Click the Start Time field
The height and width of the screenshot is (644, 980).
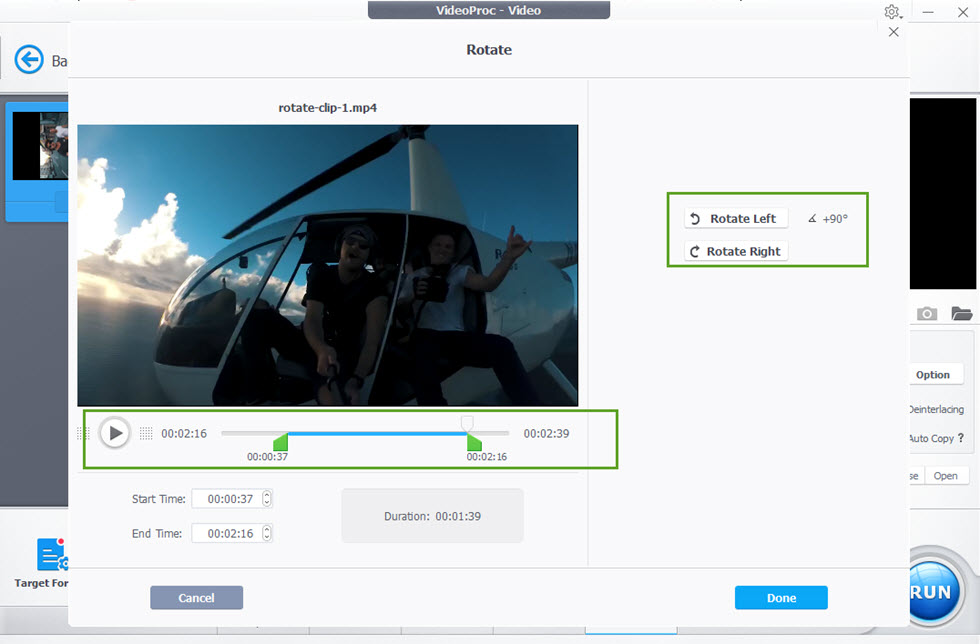(232, 499)
